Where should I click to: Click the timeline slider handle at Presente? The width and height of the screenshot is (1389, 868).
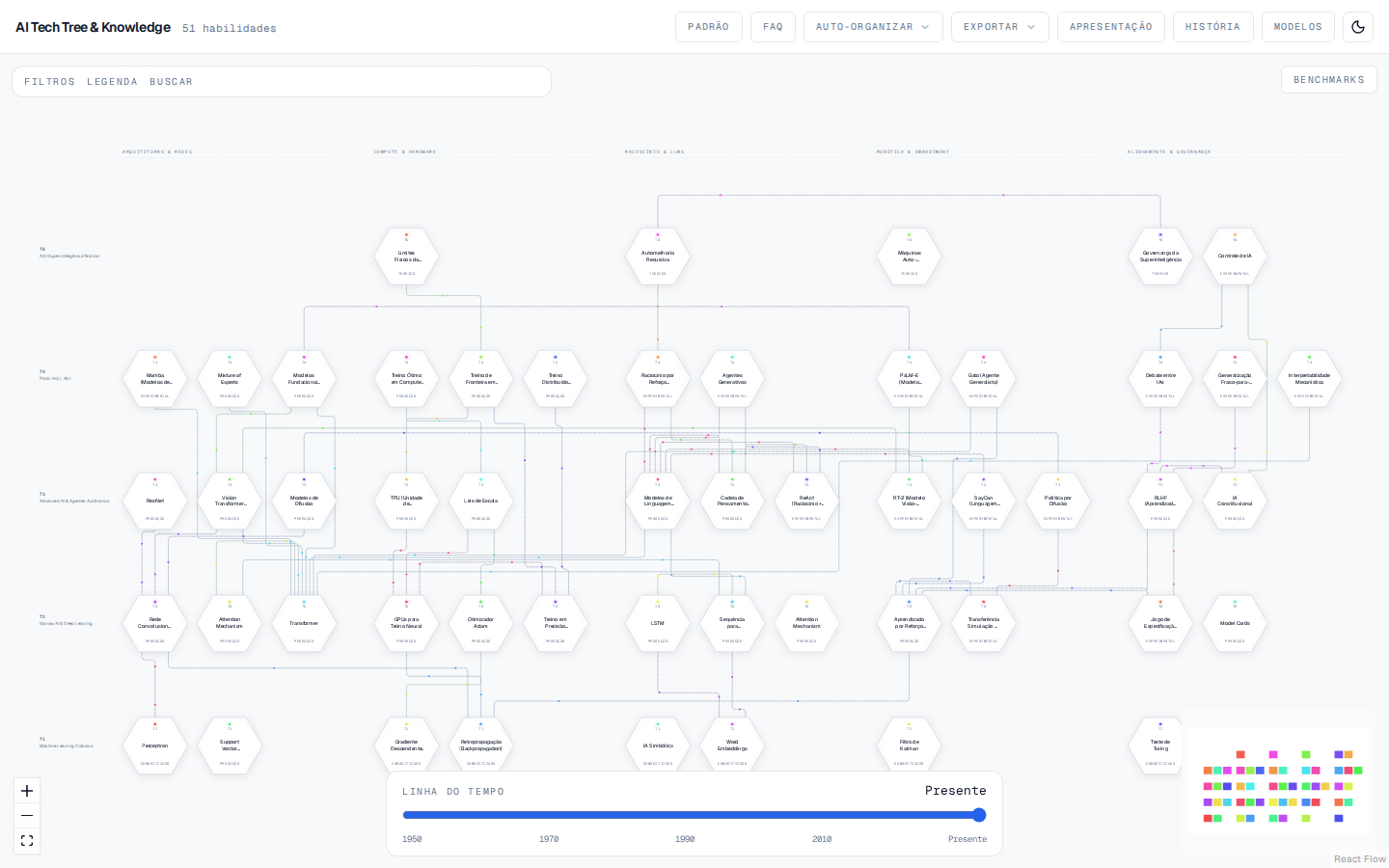(x=979, y=815)
